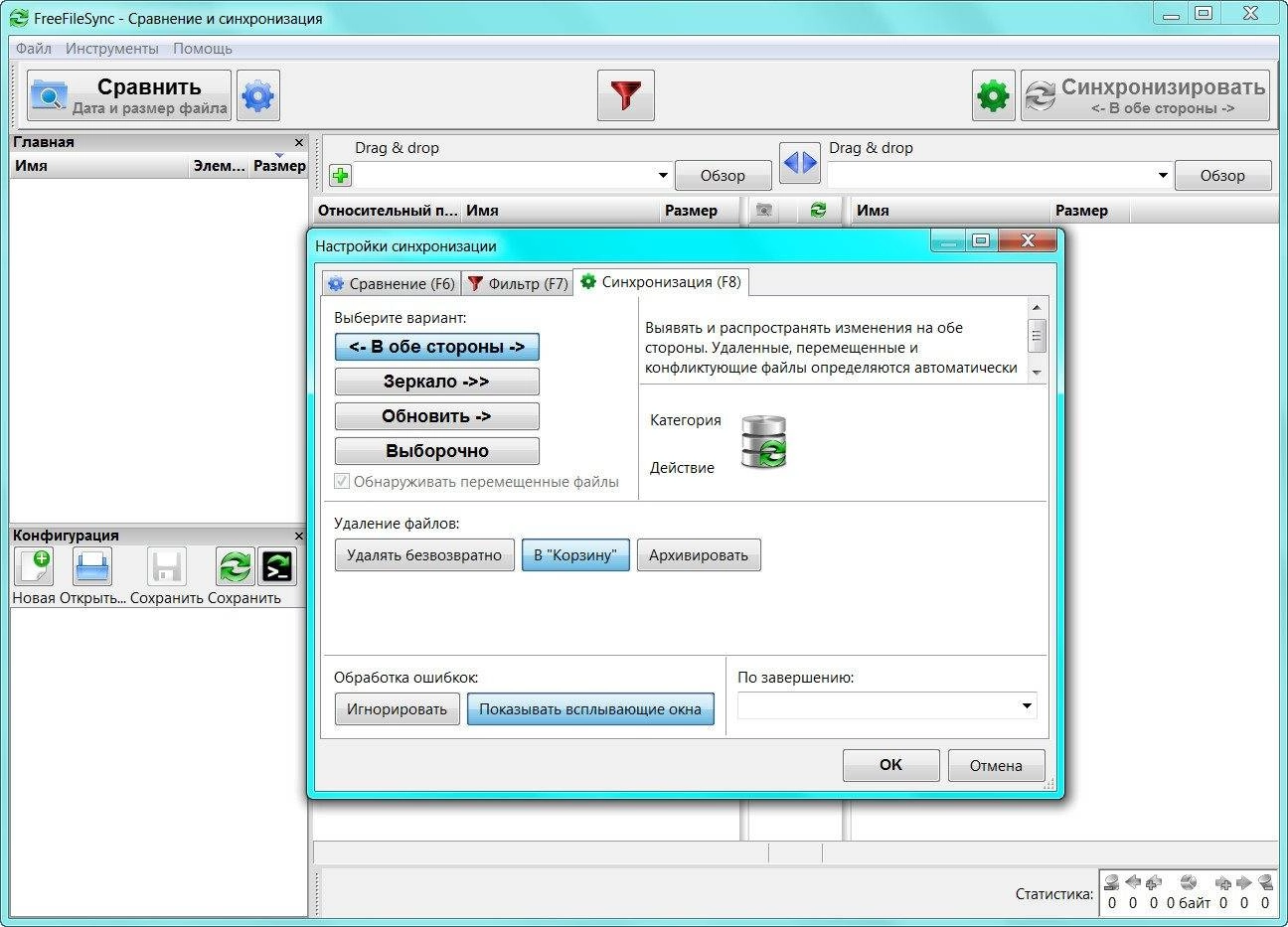Choose В "Корзину" deletion option
Image resolution: width=1288 pixels, height=927 pixels.
575,554
